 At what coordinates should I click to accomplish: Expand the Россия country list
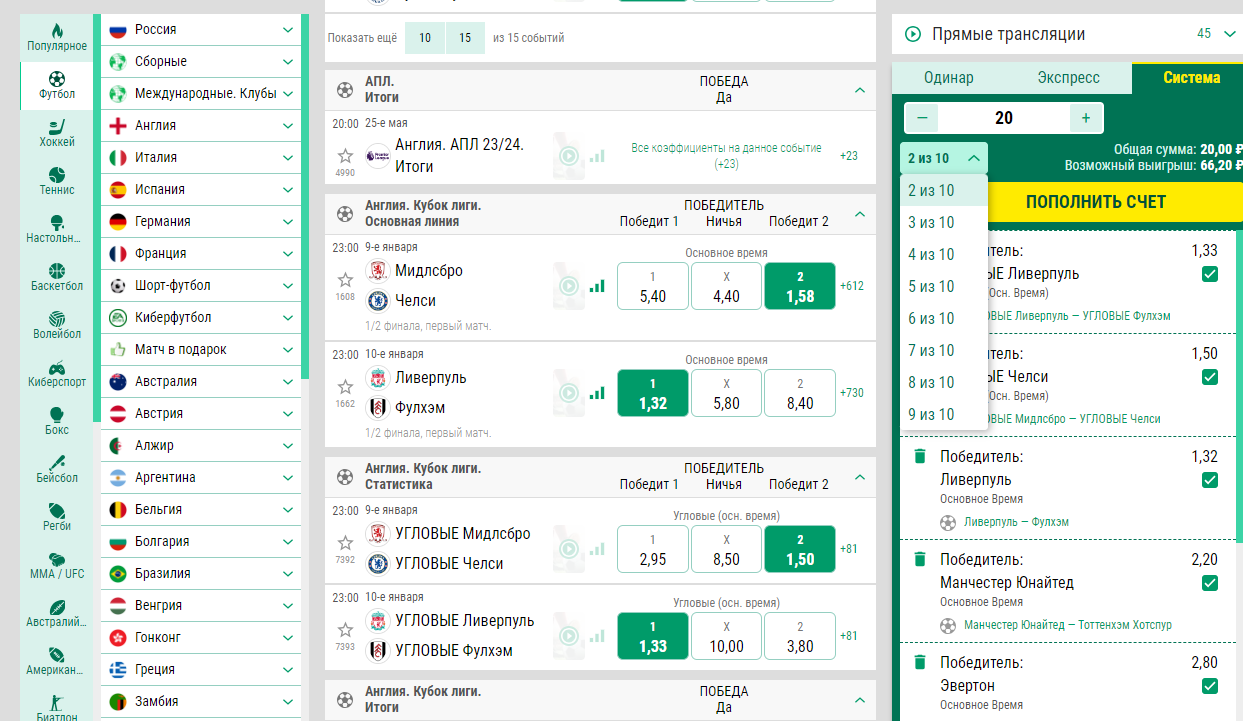pos(201,30)
